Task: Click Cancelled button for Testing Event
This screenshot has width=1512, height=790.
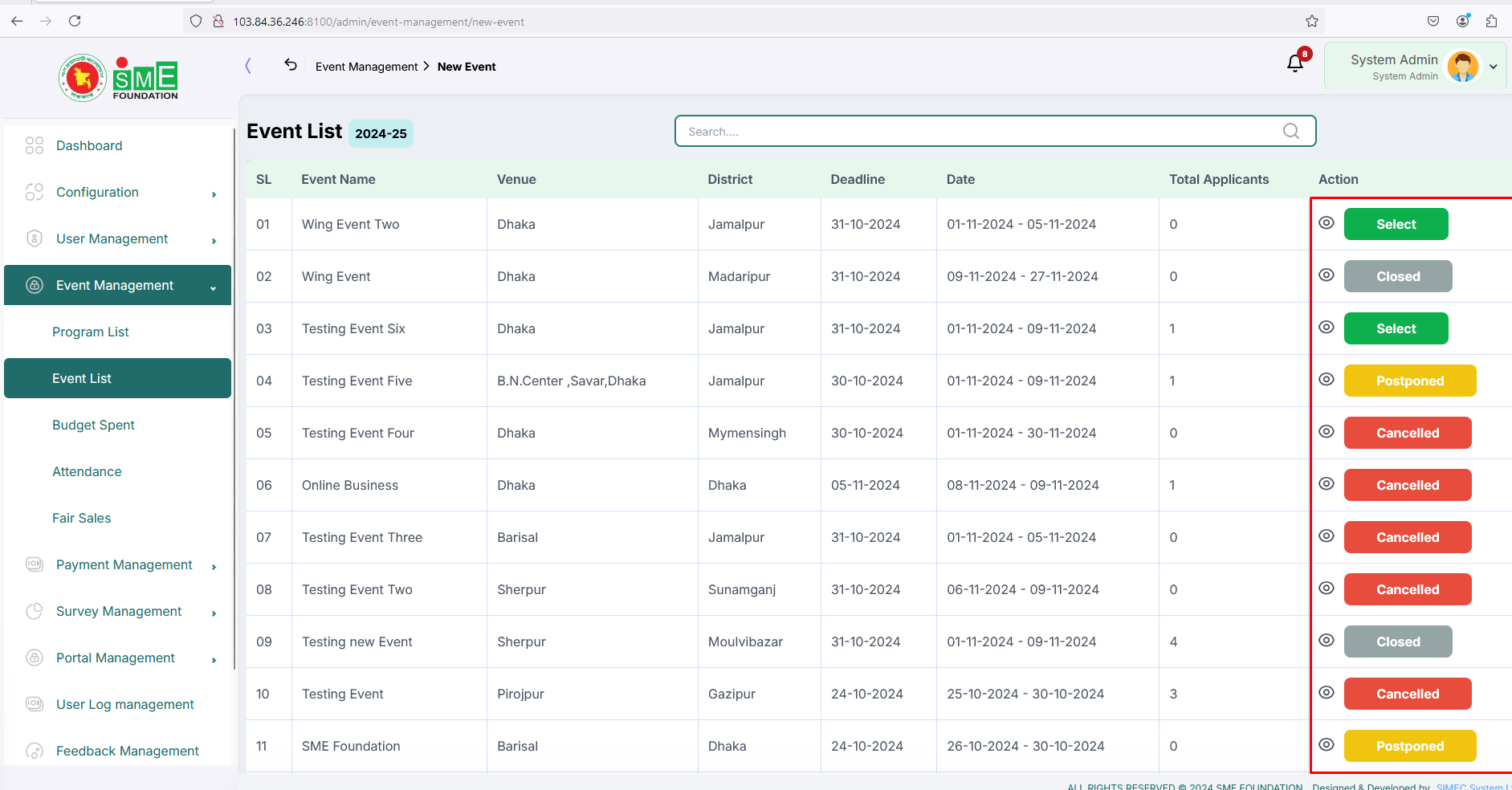Action: [1408, 694]
